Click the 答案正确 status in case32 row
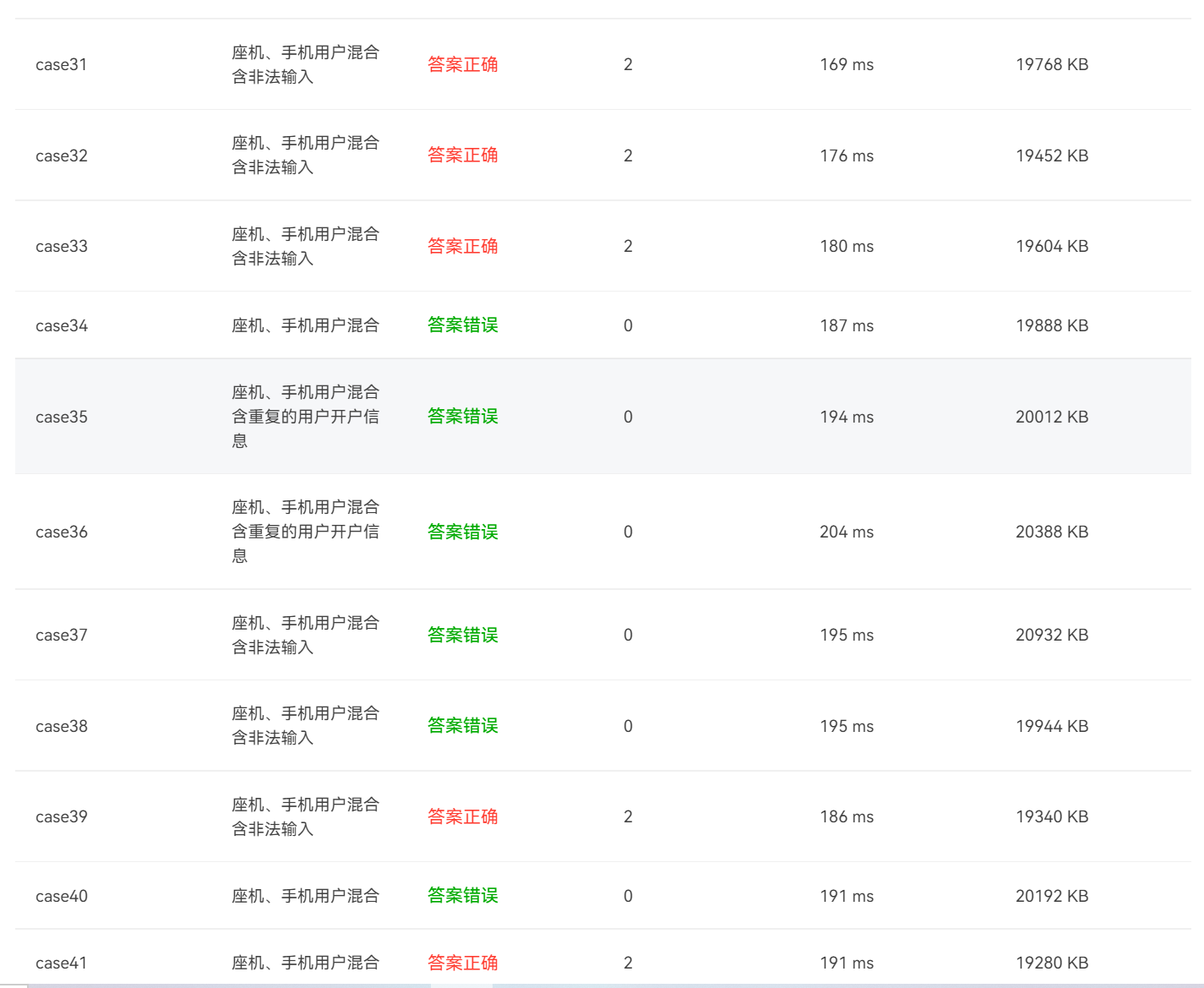 [462, 156]
